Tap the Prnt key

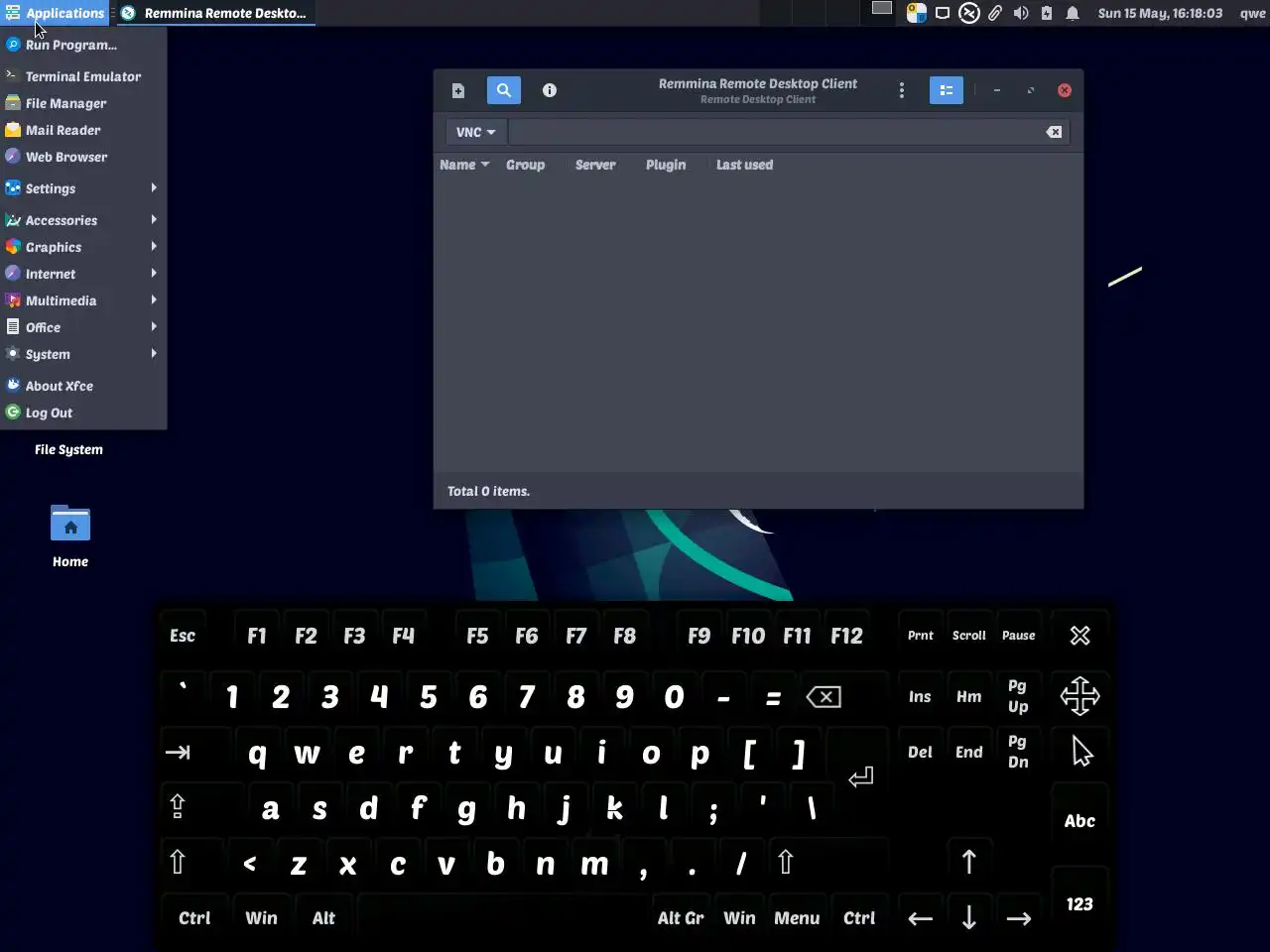click(920, 636)
